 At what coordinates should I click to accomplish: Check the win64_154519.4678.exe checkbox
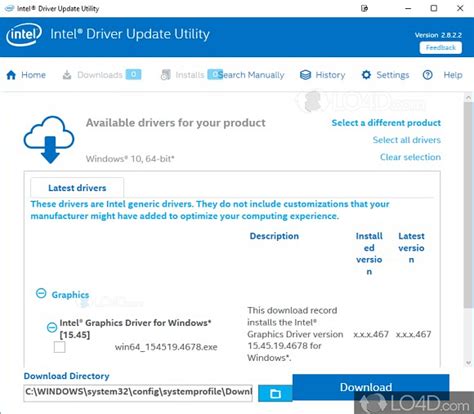pos(59,347)
